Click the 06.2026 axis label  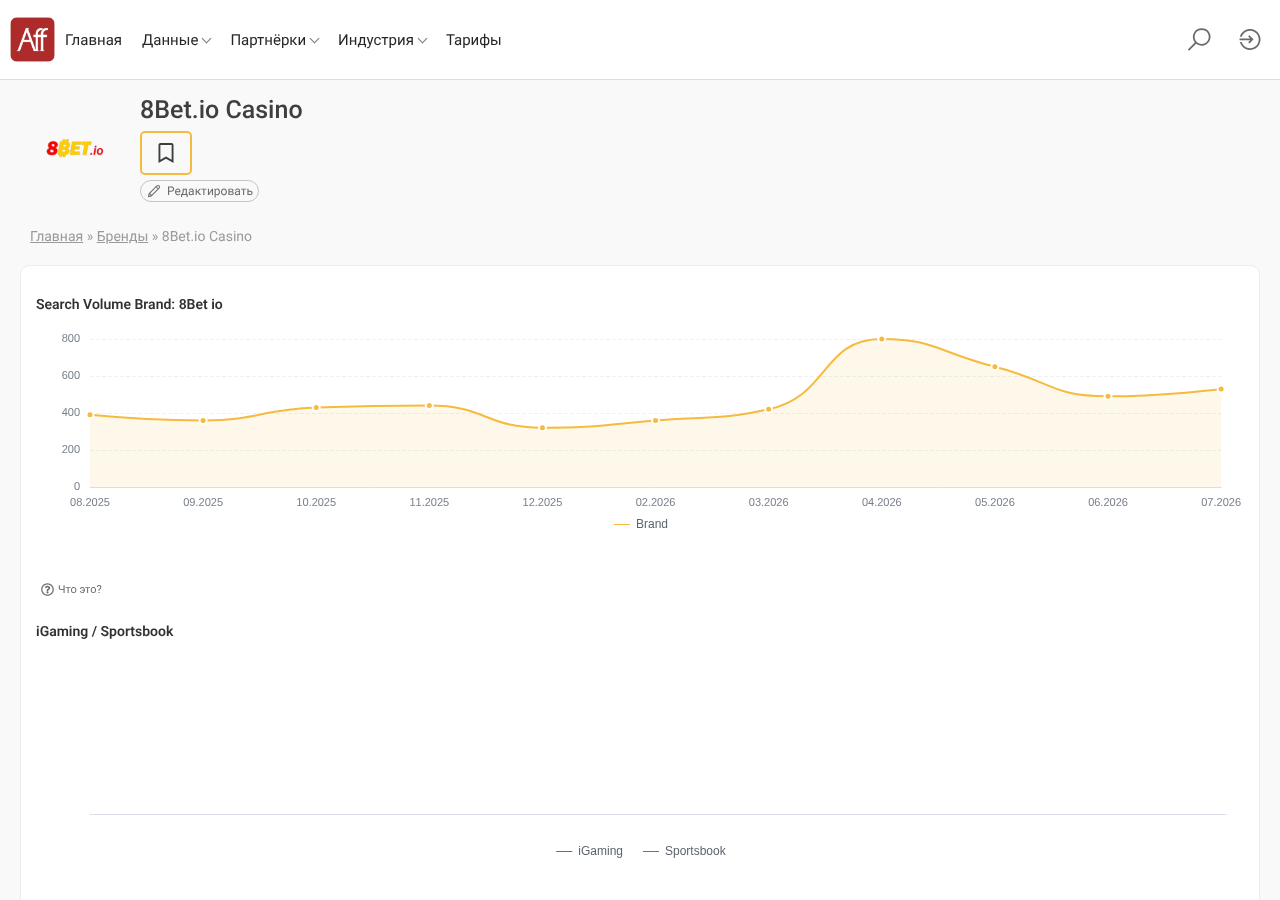click(1108, 502)
